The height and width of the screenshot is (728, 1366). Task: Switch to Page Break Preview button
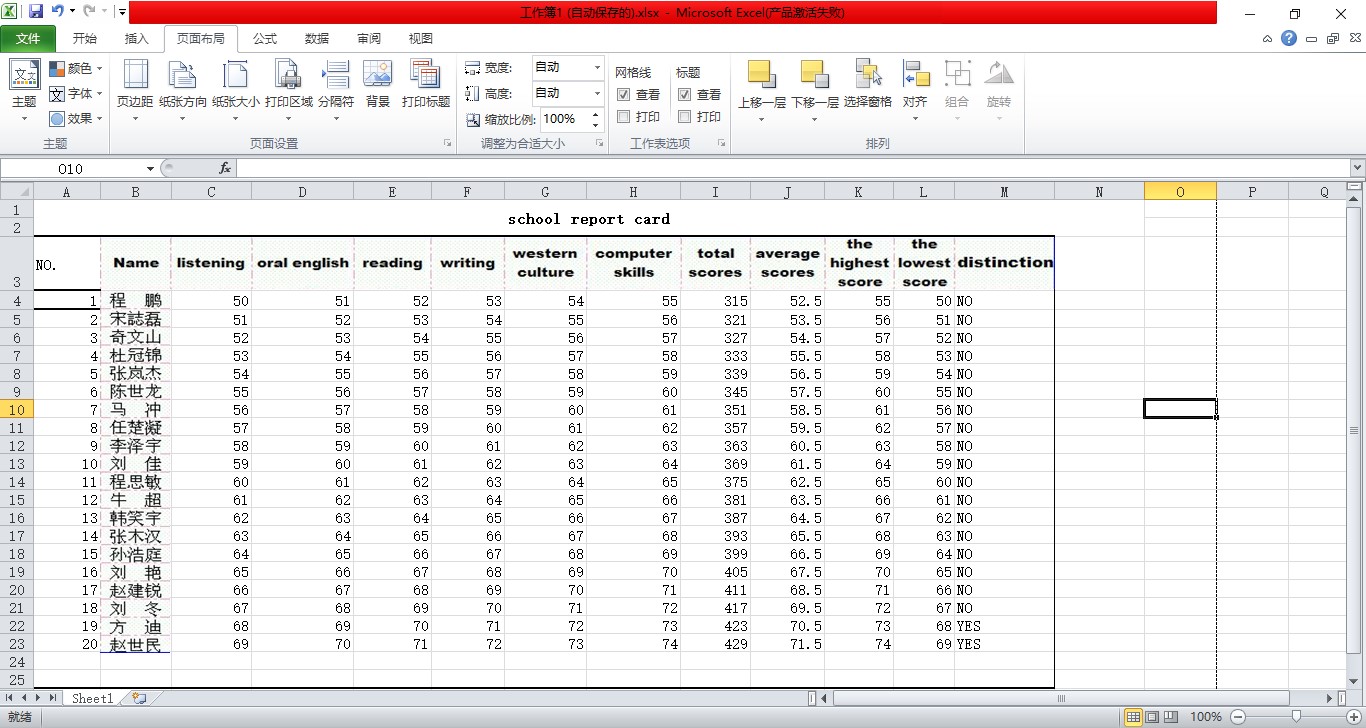click(x=1169, y=717)
